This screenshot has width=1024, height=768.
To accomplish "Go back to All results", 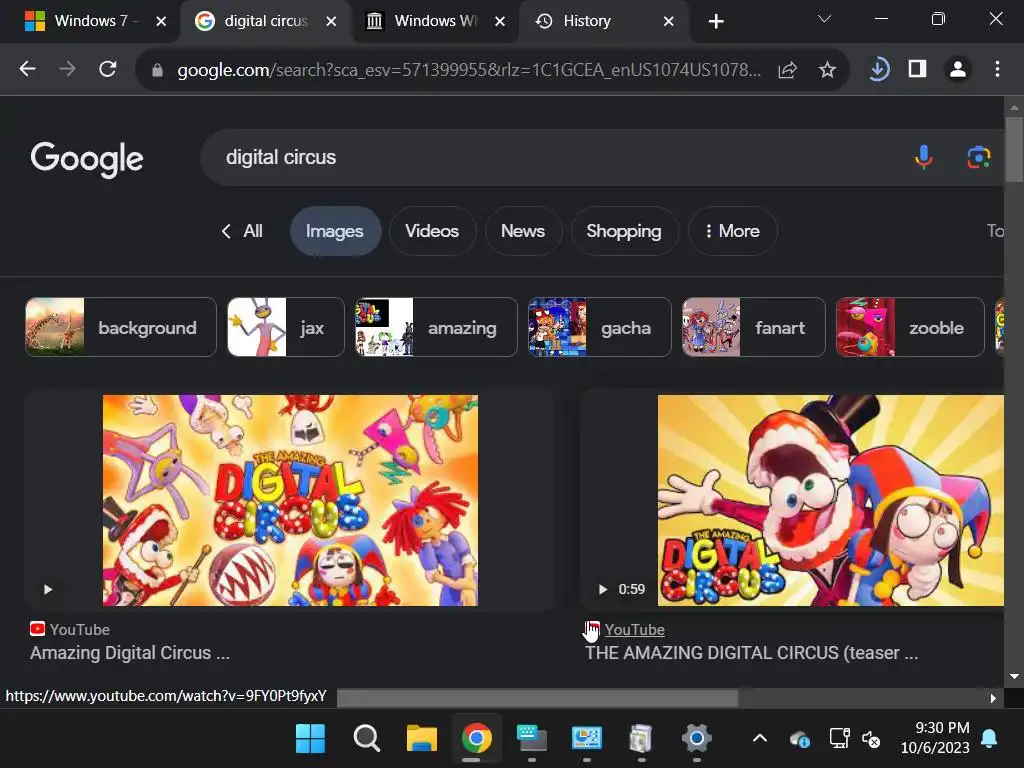I will pos(242,231).
